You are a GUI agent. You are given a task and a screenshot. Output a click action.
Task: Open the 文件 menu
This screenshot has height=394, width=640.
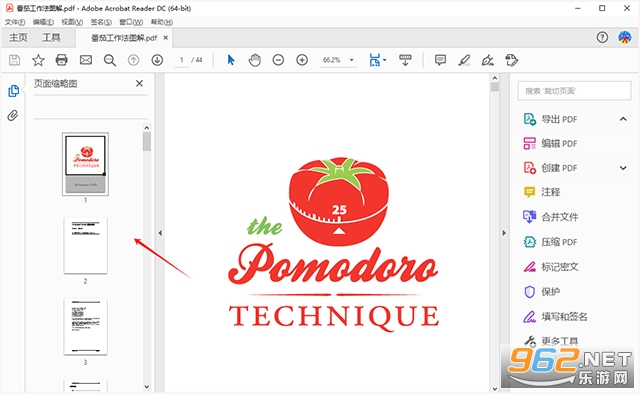click(x=15, y=22)
